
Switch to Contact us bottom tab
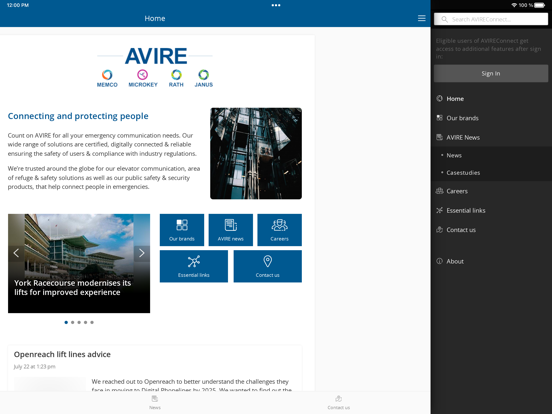coord(339,402)
